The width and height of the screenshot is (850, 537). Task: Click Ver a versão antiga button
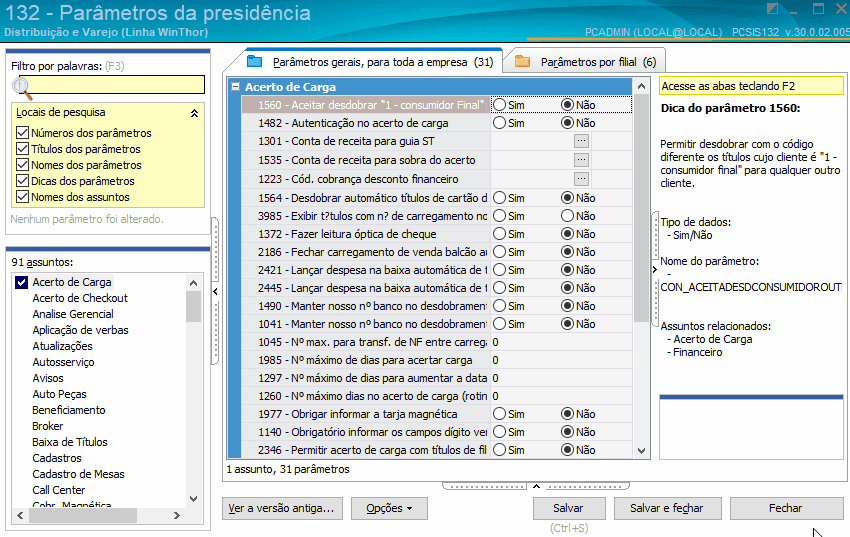tap(282, 508)
